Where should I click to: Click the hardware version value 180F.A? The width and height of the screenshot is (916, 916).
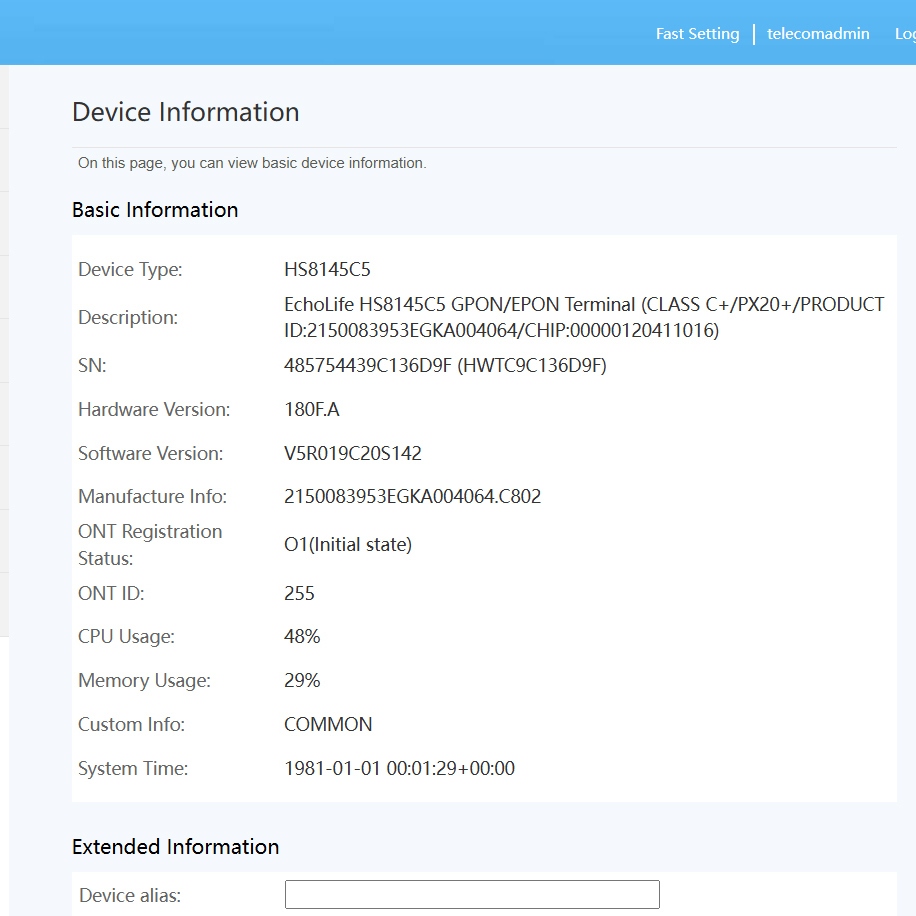coord(312,410)
